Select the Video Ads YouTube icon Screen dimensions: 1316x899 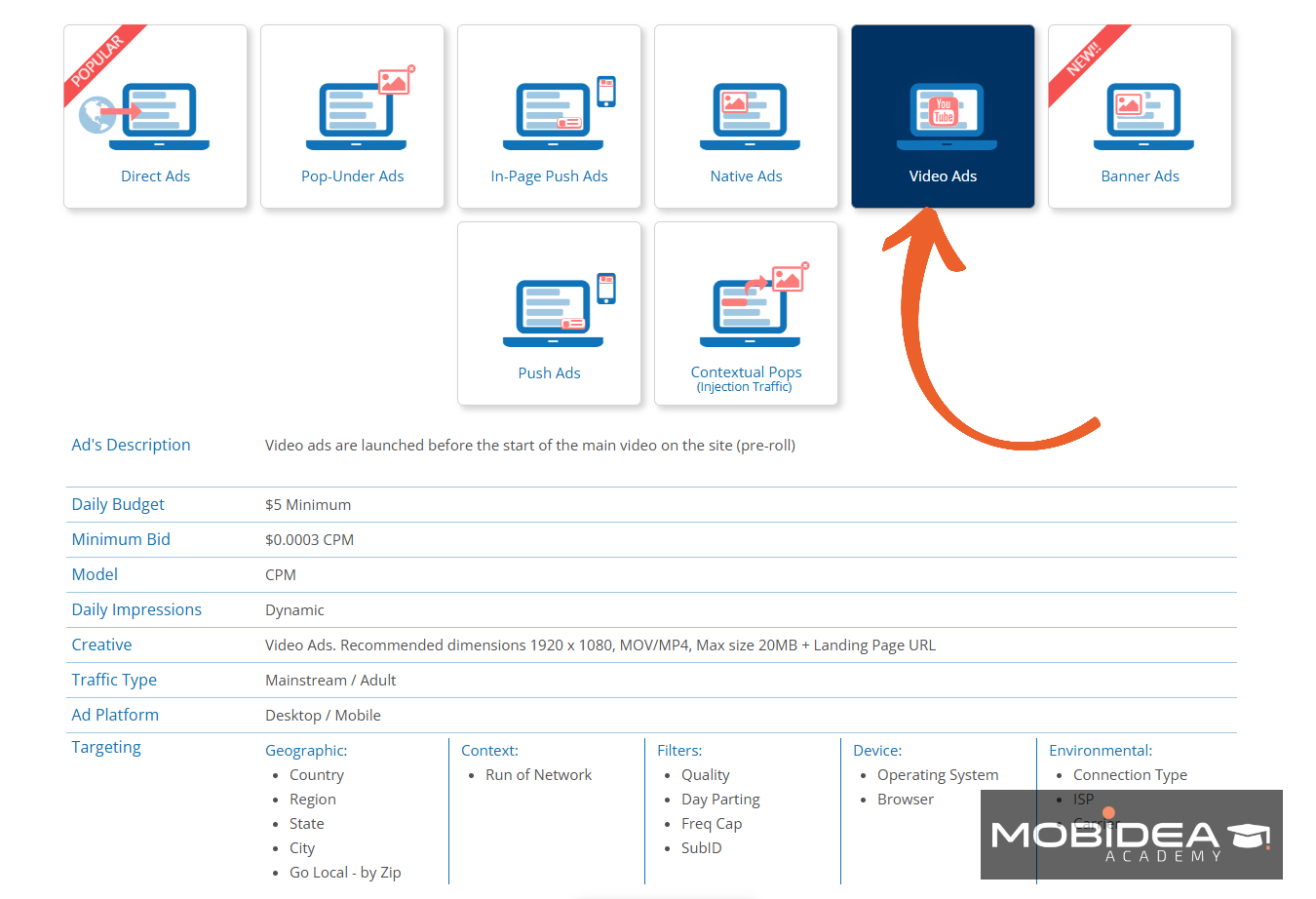pos(947,116)
